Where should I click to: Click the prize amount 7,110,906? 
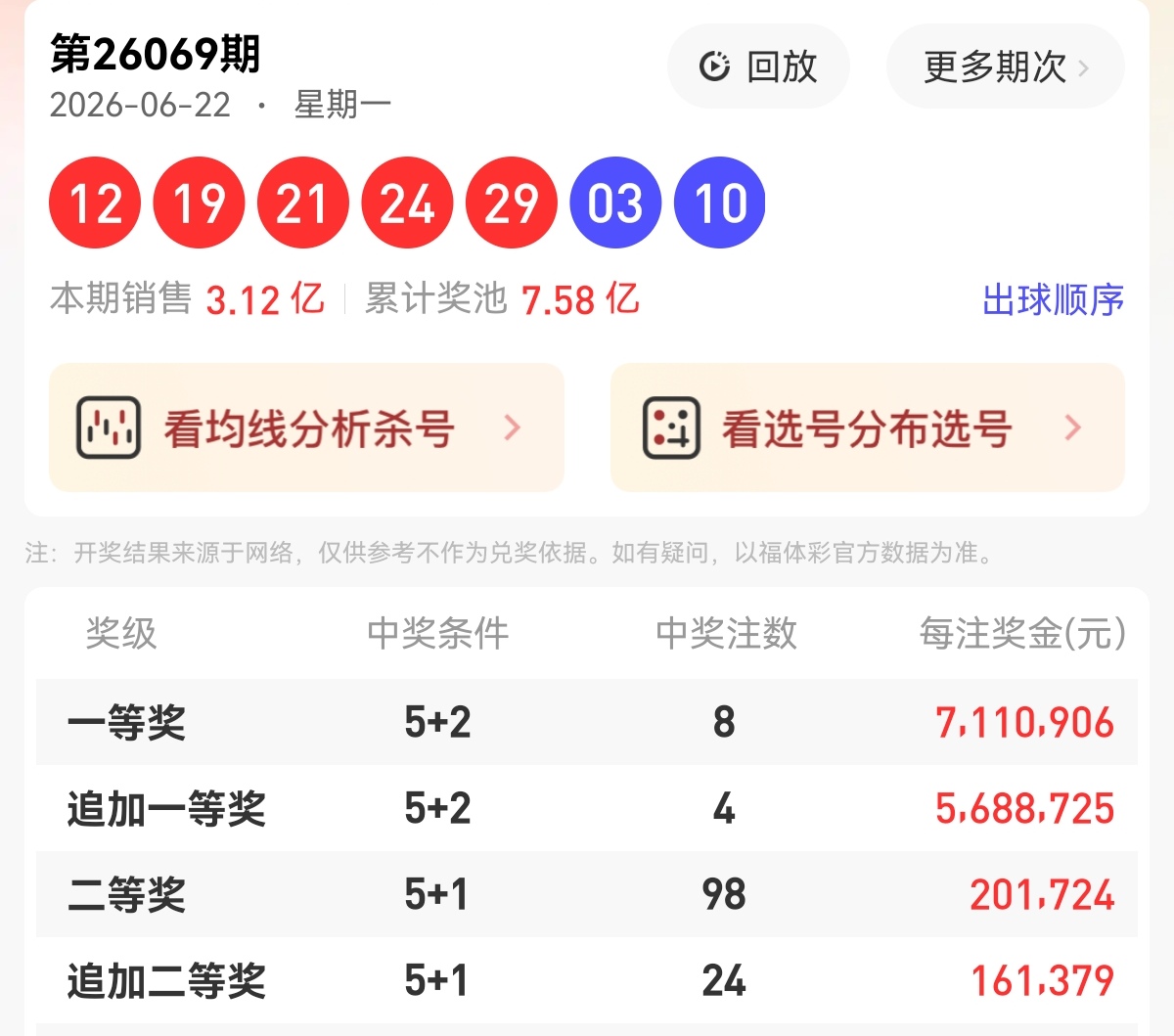click(x=1024, y=723)
